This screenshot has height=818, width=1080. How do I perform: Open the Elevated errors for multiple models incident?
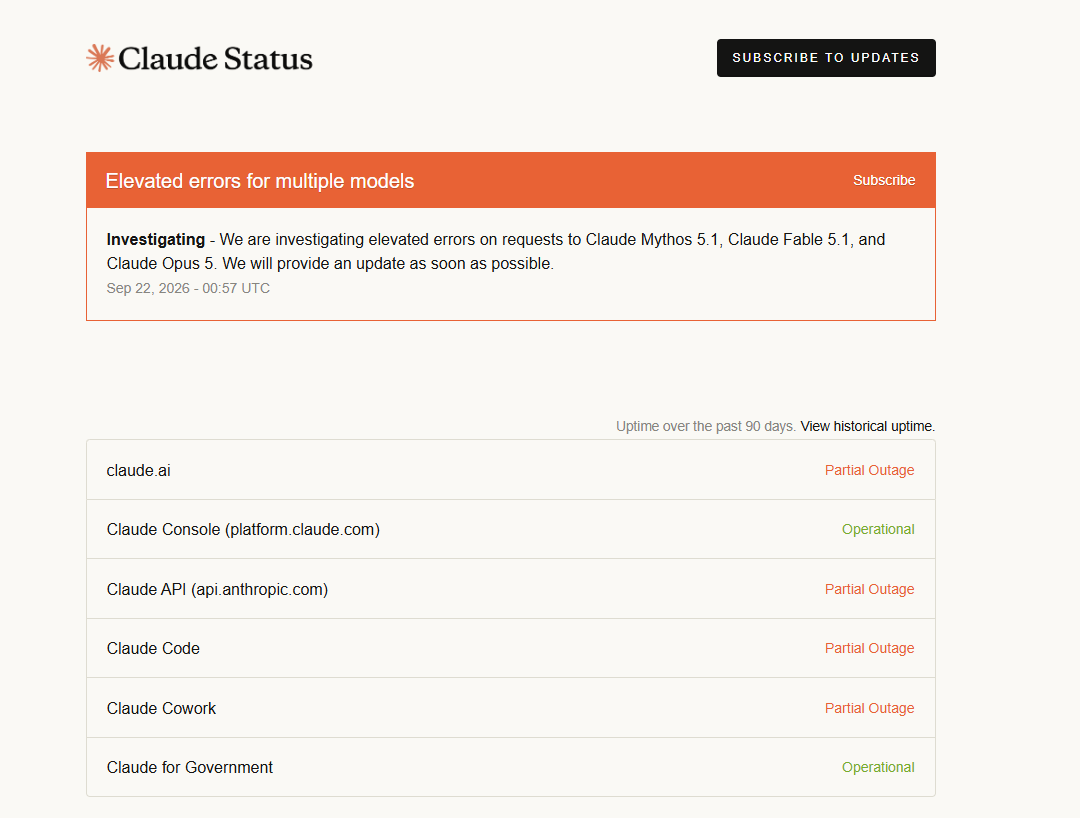pyautogui.click(x=260, y=181)
